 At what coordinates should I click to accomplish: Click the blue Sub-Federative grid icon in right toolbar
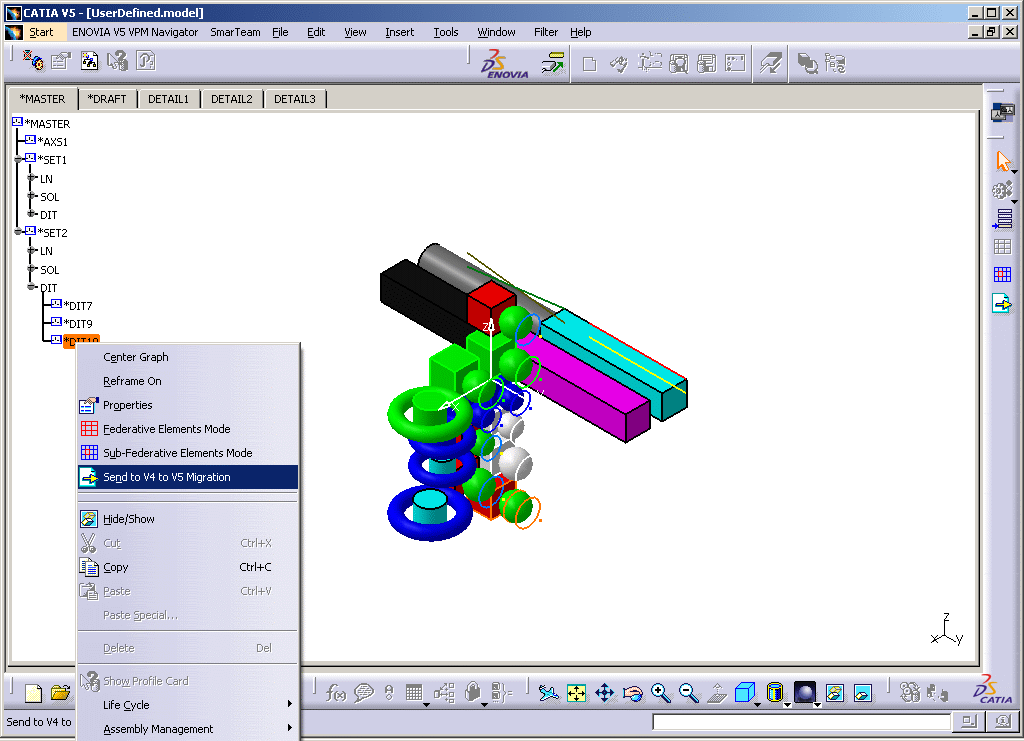click(1002, 274)
